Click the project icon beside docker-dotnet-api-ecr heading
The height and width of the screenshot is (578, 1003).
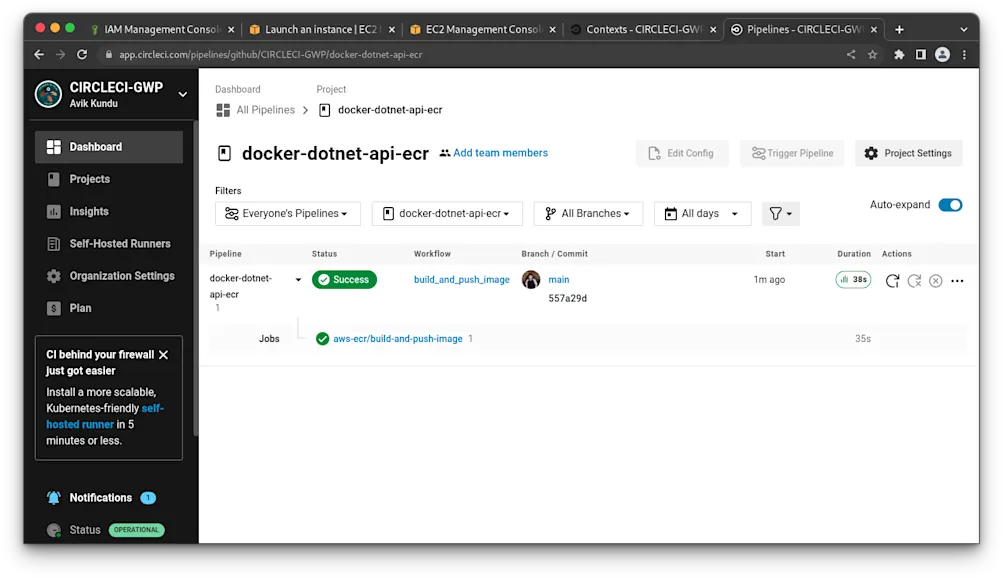click(x=225, y=153)
